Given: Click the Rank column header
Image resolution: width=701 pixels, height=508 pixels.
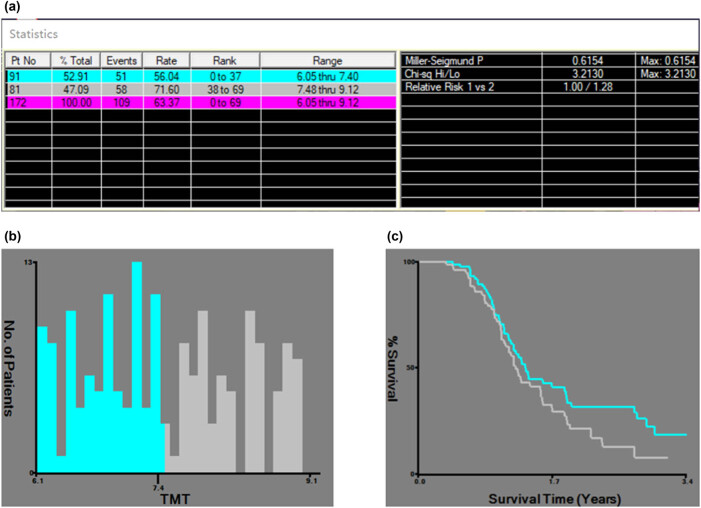Looking at the screenshot, I should click(x=225, y=60).
